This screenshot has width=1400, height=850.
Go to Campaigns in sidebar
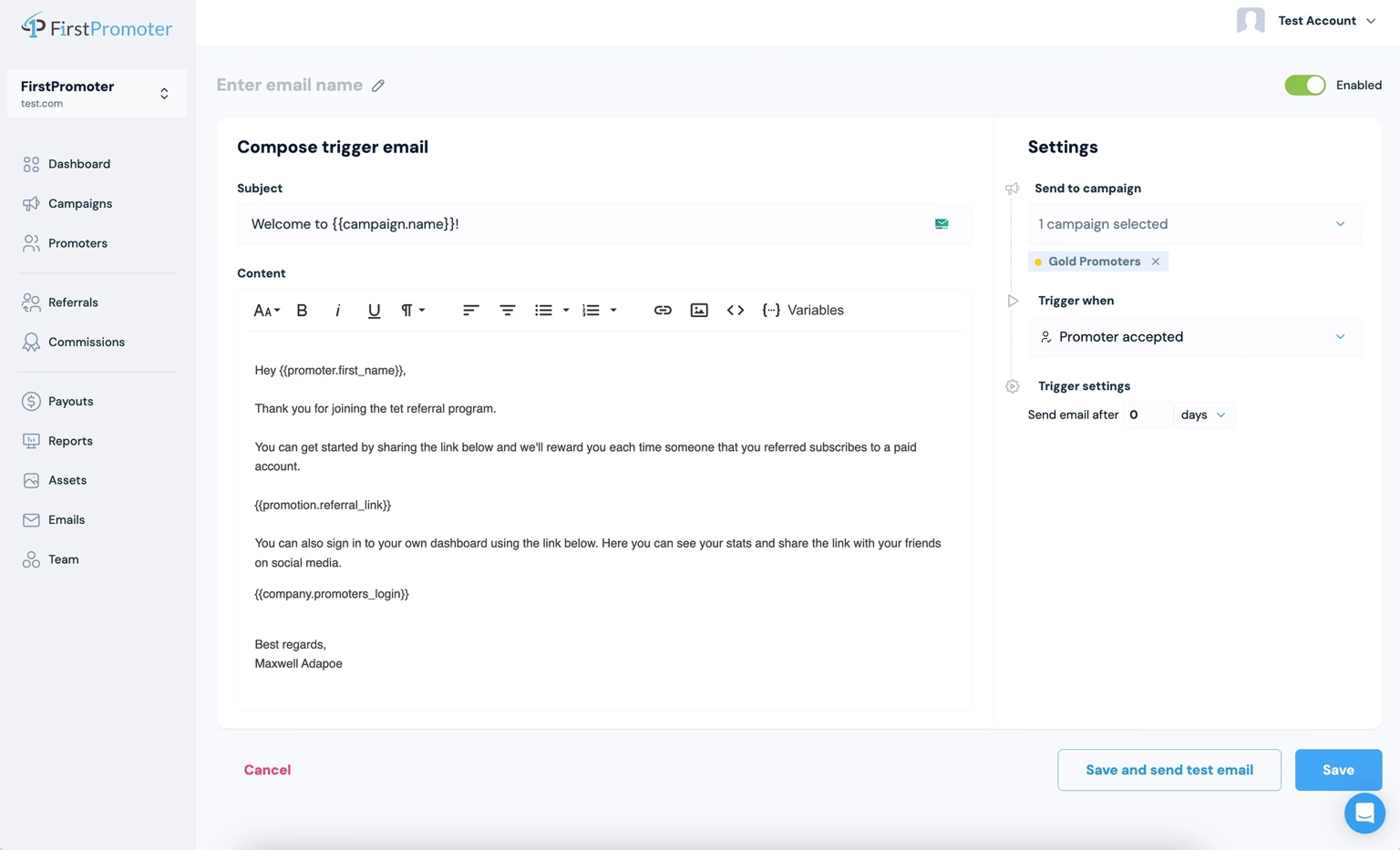coord(80,203)
